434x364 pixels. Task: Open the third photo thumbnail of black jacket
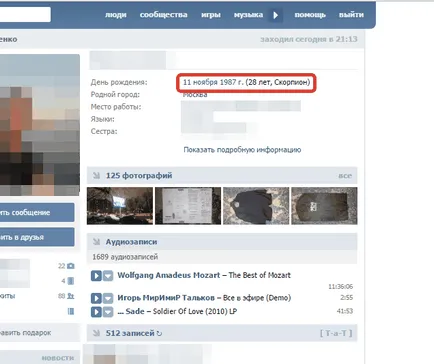(x=256, y=206)
